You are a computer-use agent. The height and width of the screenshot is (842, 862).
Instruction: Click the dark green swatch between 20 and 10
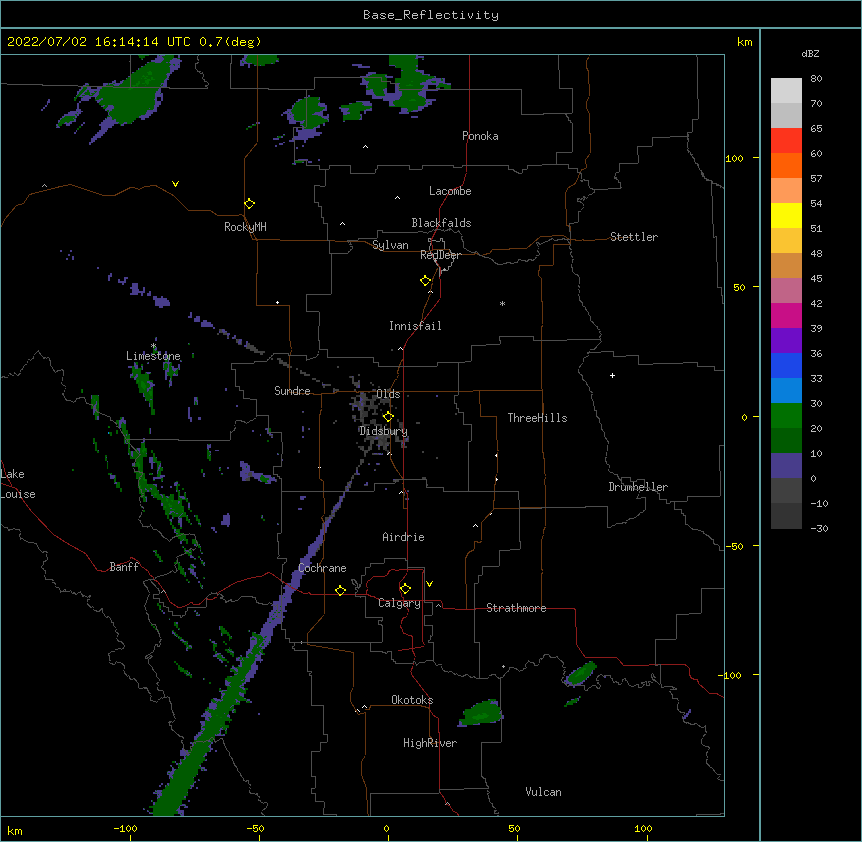click(x=786, y=440)
